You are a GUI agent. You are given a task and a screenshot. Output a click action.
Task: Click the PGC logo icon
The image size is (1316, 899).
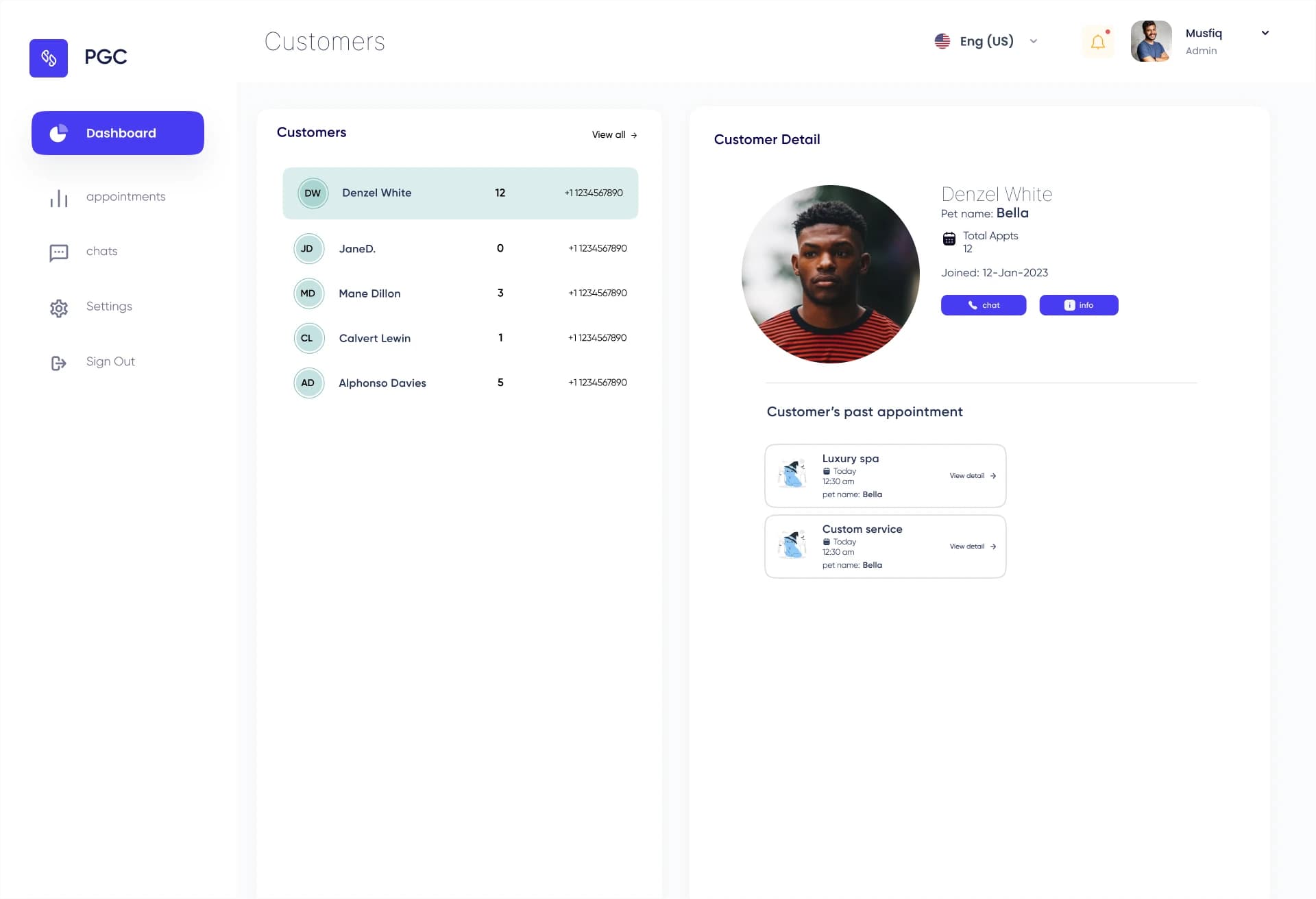(x=49, y=58)
